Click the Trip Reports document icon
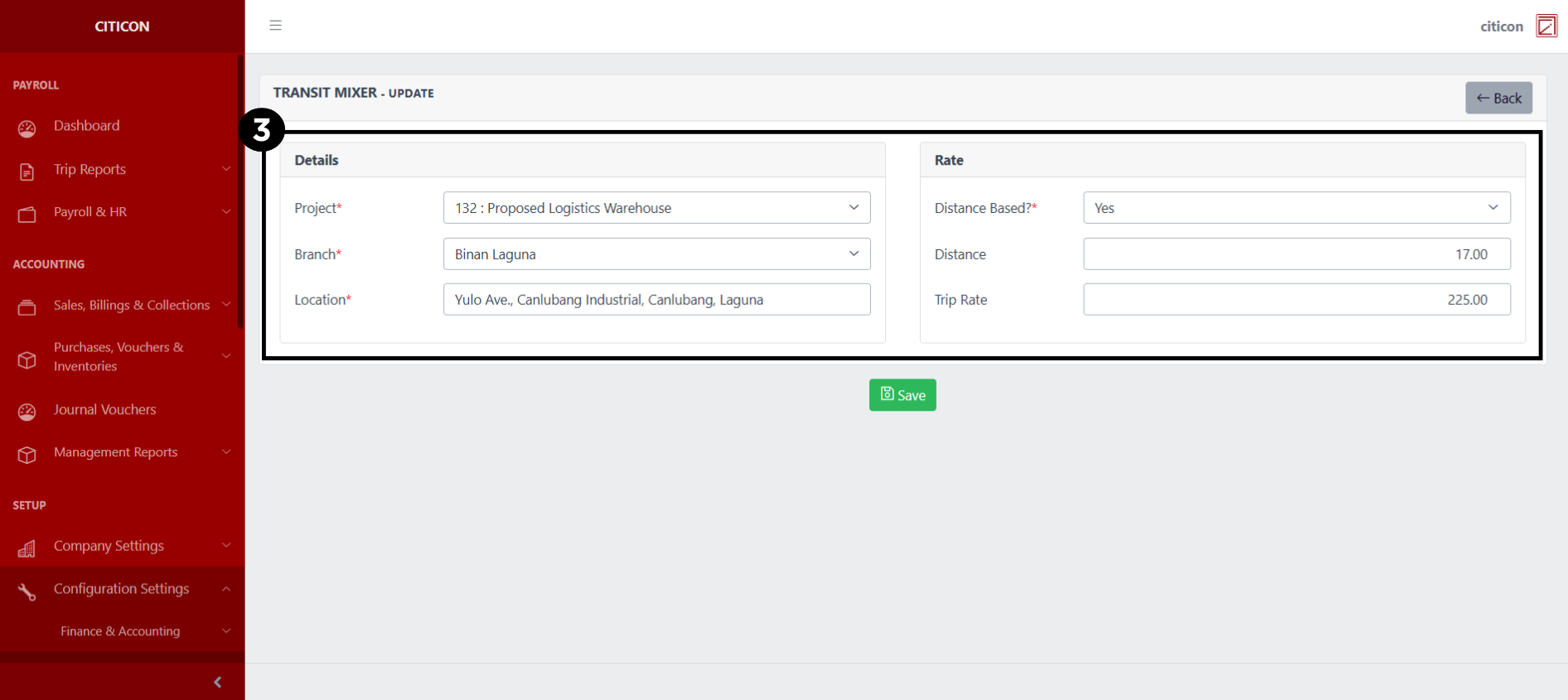1568x700 pixels. (27, 171)
